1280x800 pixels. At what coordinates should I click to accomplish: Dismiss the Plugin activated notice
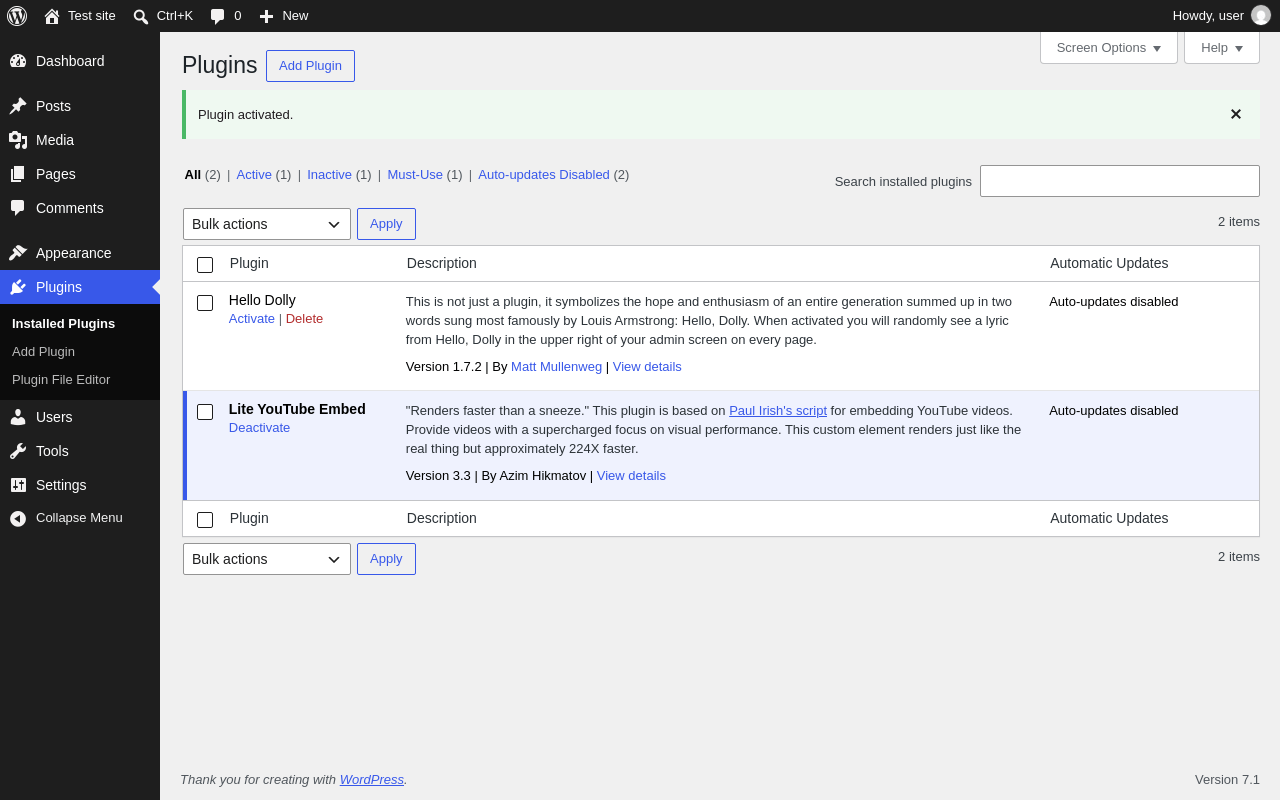point(1236,114)
